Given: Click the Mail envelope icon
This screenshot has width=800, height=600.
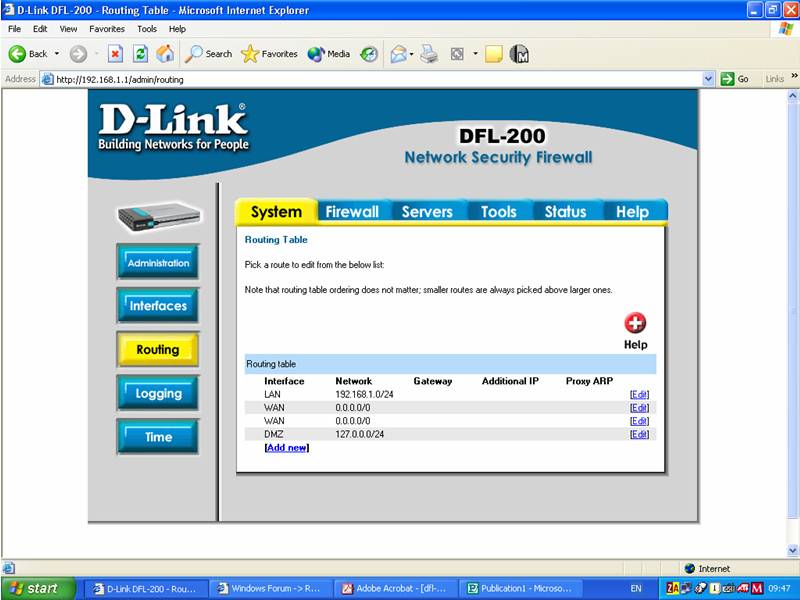Looking at the screenshot, I should pos(398,54).
